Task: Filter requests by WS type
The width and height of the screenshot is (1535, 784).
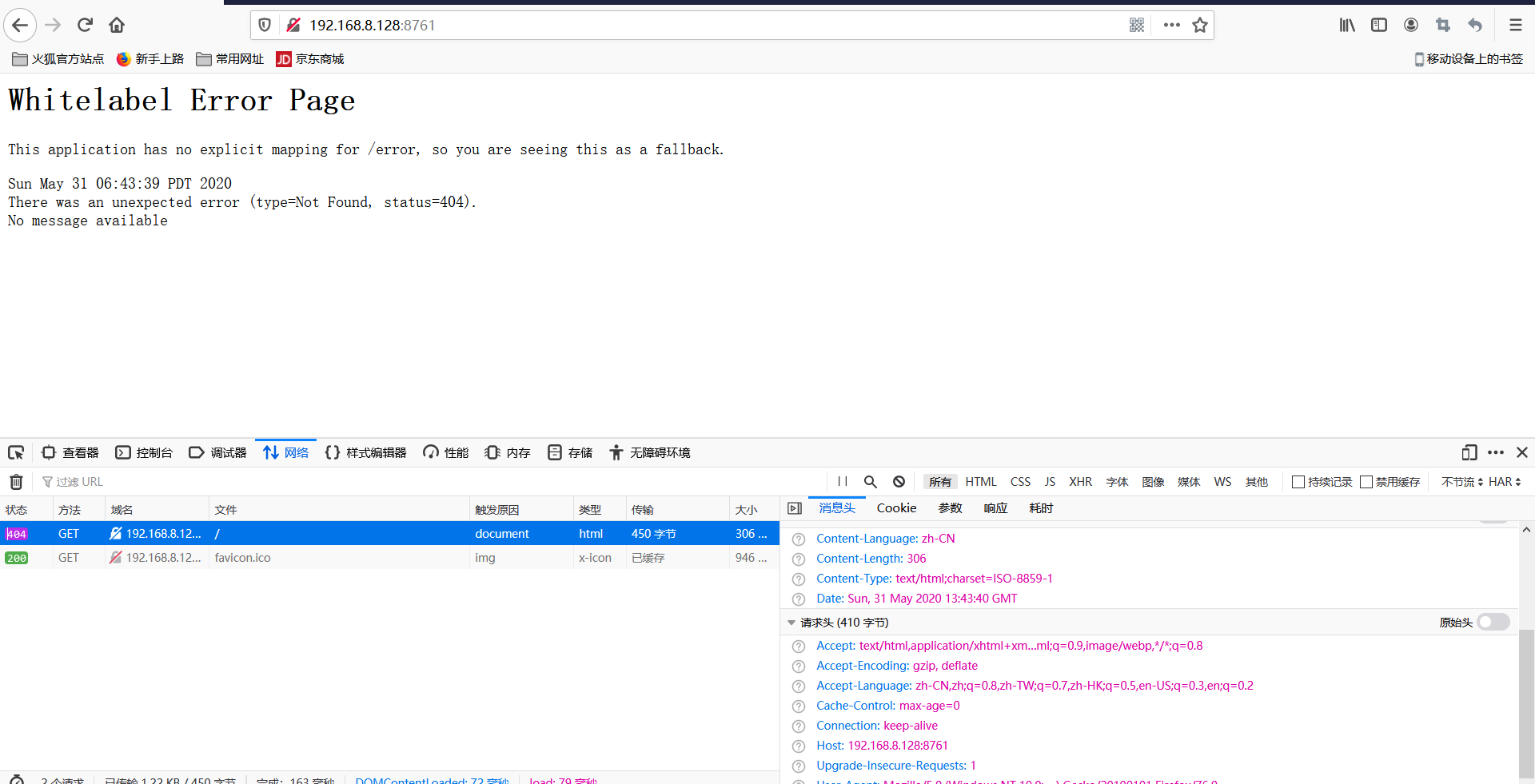Action: [1222, 482]
